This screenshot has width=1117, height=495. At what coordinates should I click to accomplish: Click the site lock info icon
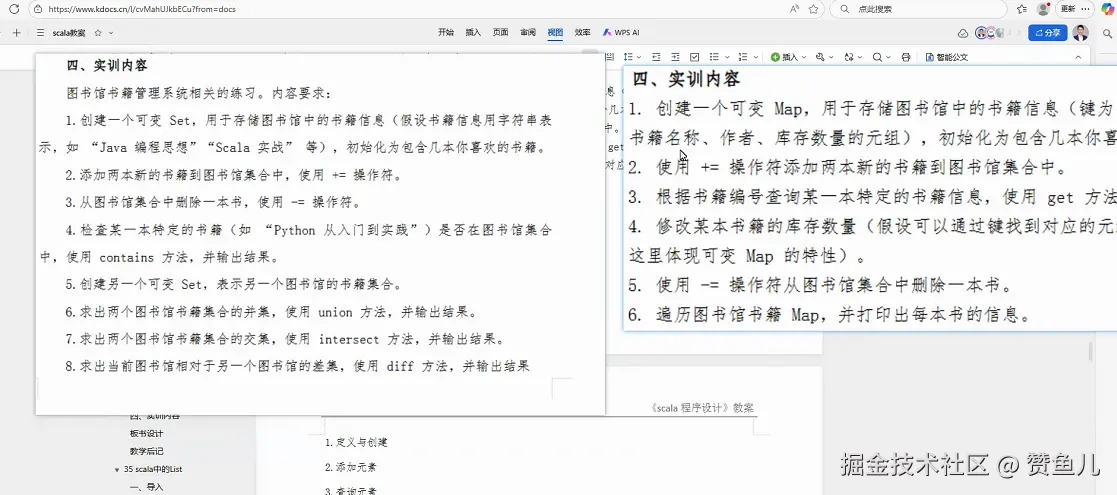(x=37, y=9)
